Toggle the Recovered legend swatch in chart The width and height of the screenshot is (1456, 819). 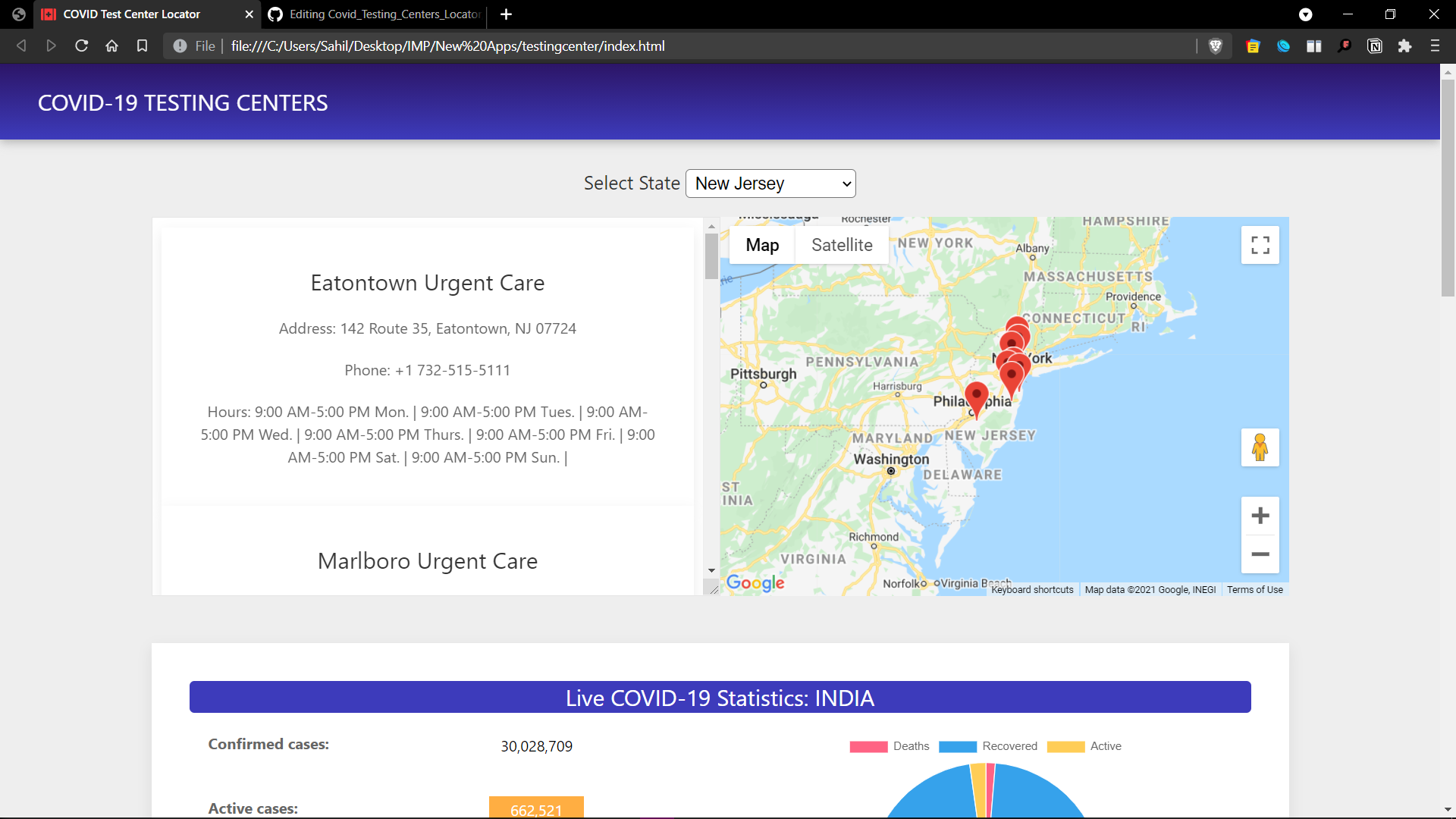[x=958, y=747]
